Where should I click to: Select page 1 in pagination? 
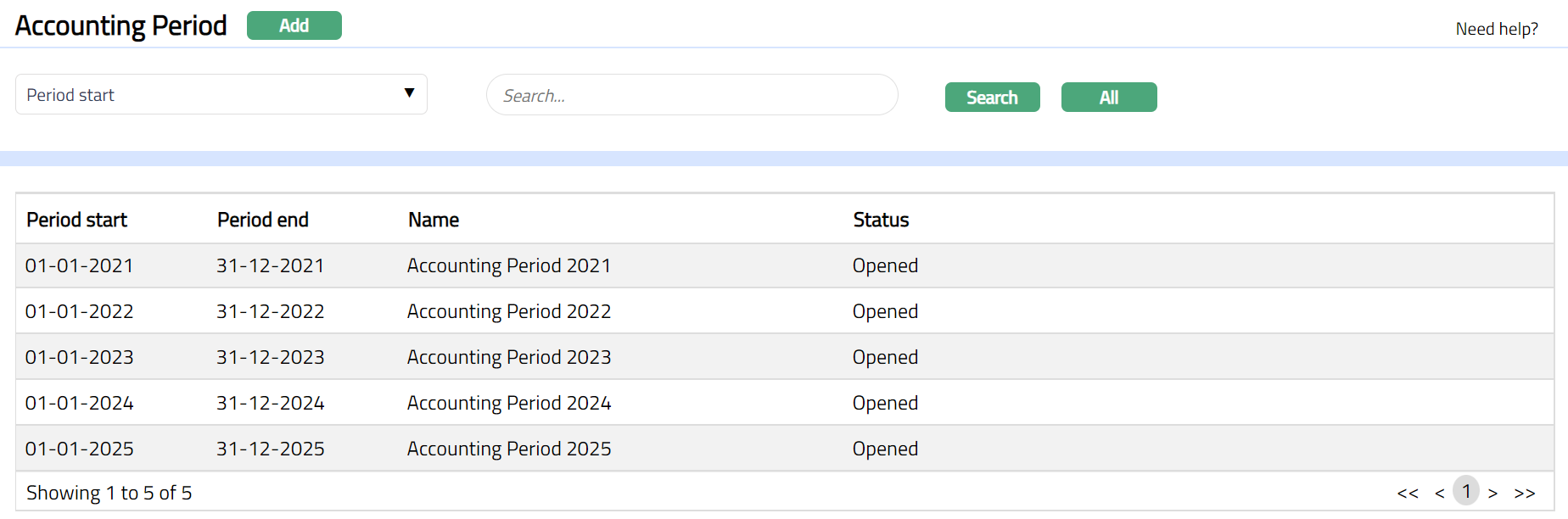pos(1465,491)
